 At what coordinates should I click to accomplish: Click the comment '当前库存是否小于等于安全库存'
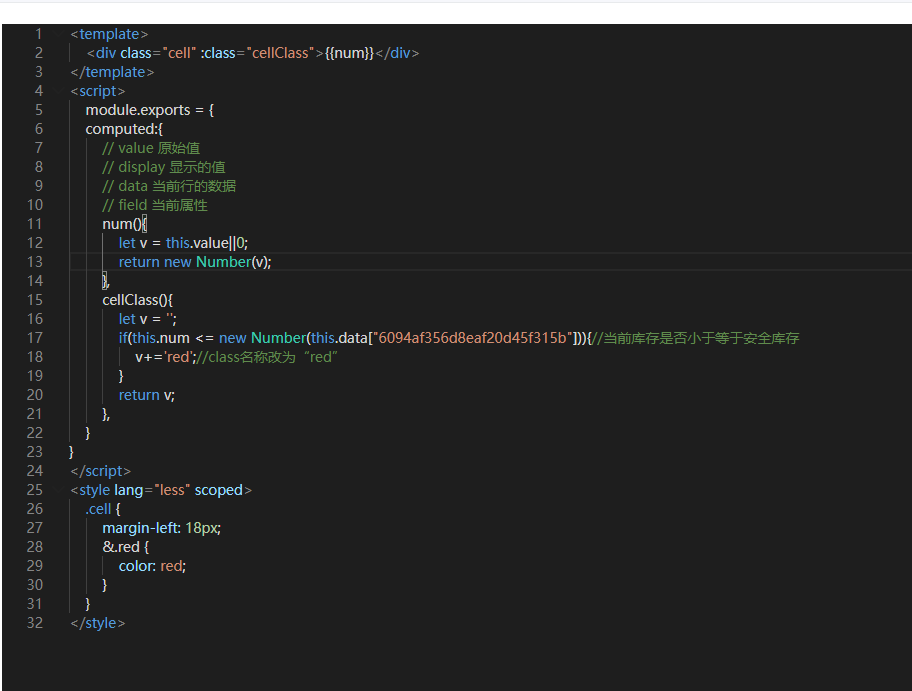click(701, 338)
